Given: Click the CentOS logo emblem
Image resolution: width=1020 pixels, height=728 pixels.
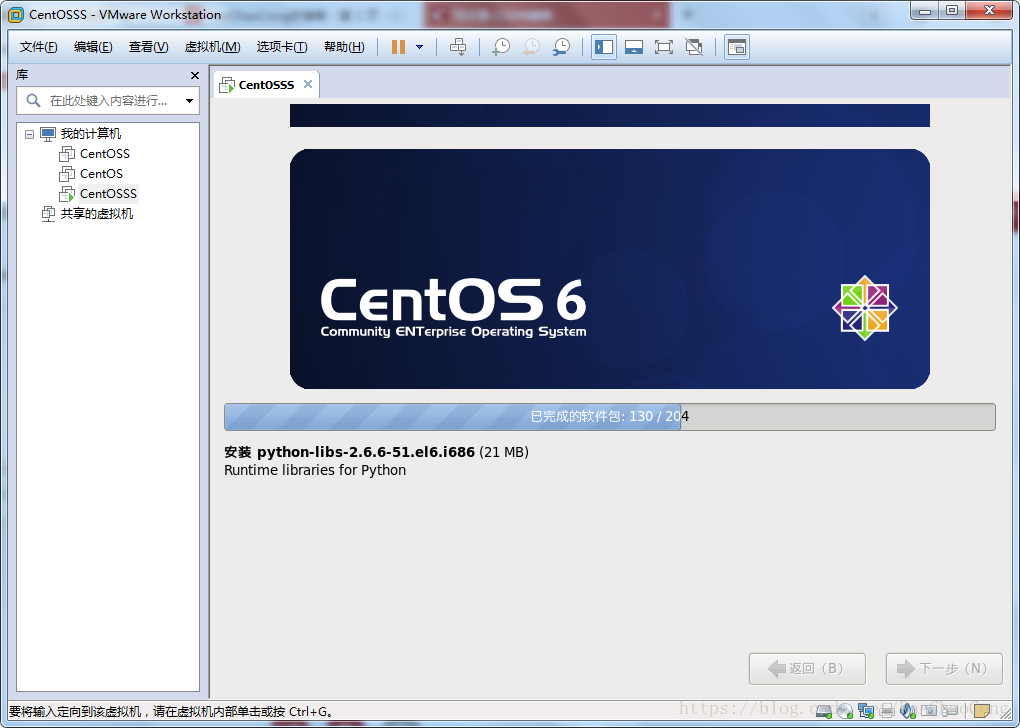Looking at the screenshot, I should (x=865, y=308).
